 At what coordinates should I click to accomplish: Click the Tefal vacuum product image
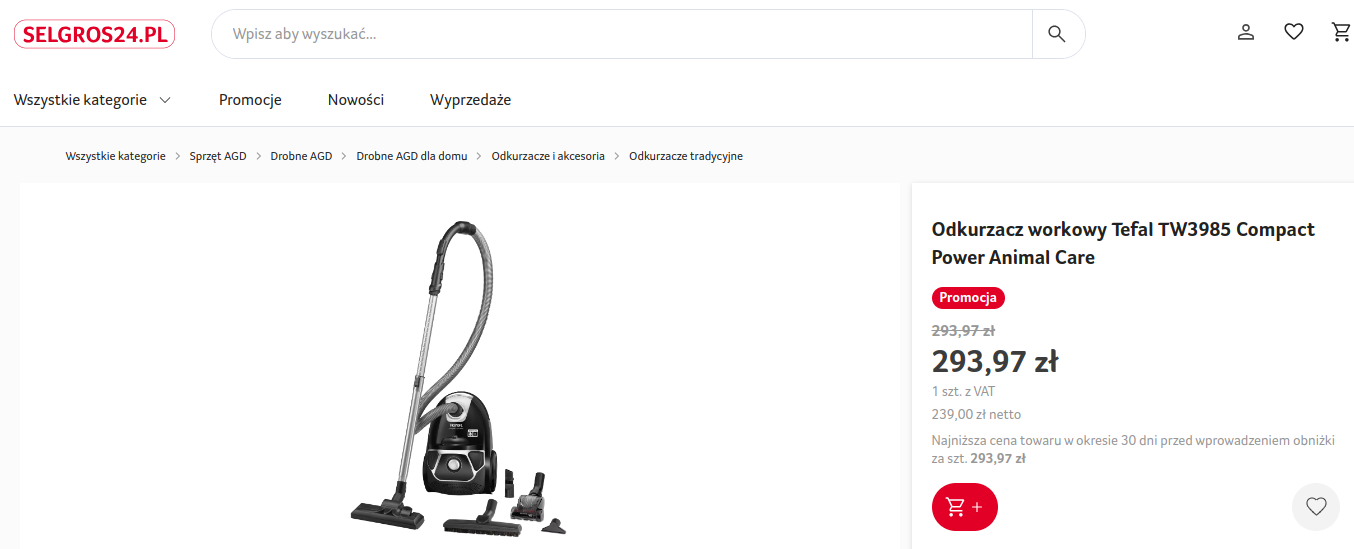tap(460, 378)
